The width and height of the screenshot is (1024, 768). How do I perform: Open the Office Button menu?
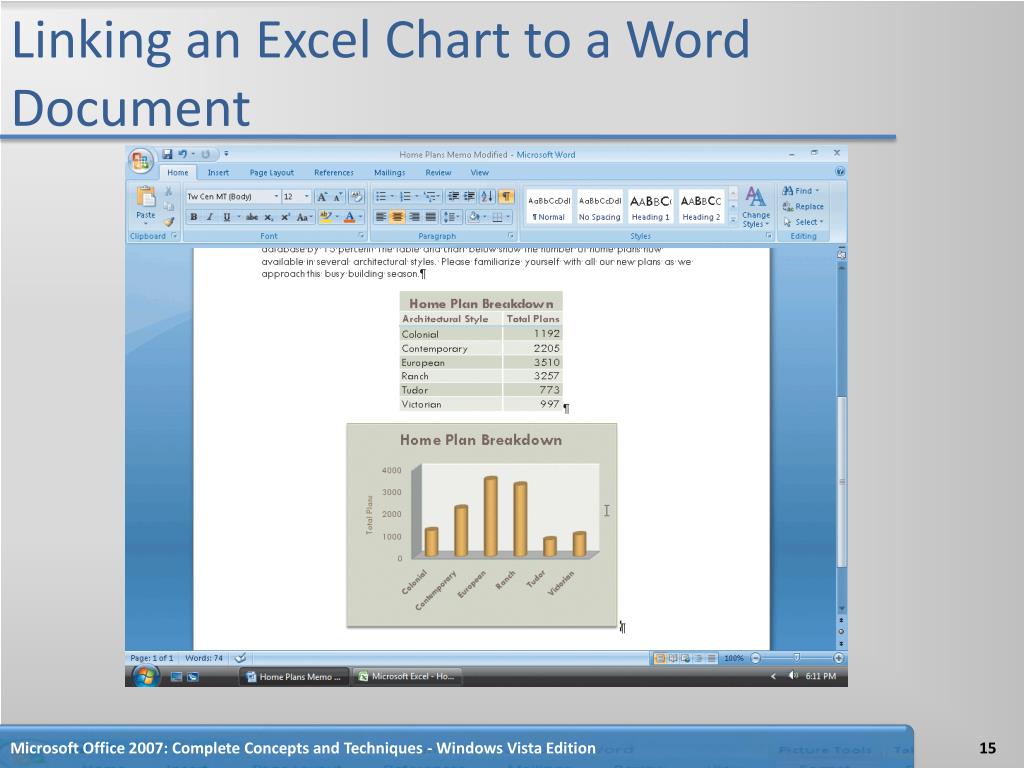click(x=140, y=160)
